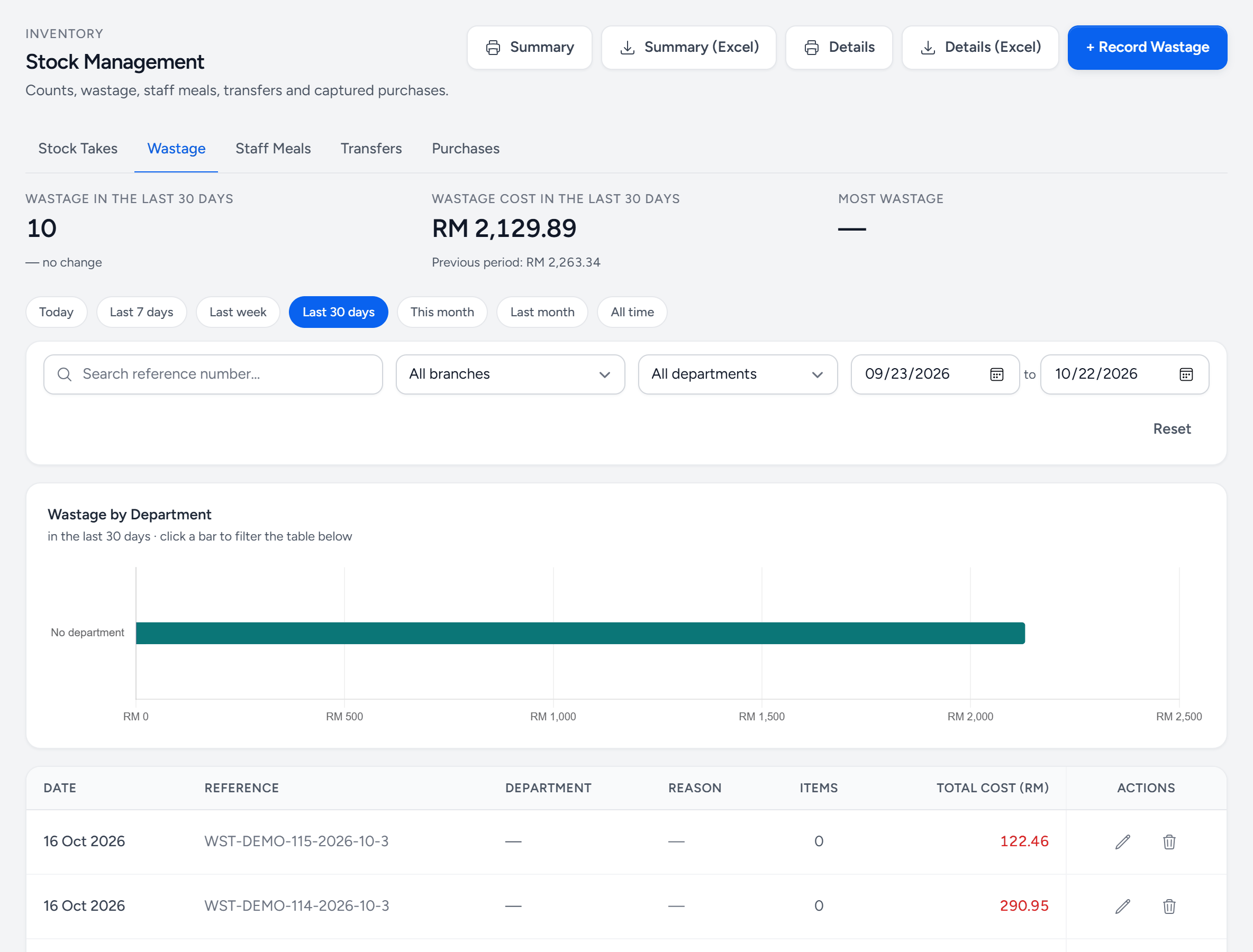Open calendar picker for end date

coord(1186,374)
